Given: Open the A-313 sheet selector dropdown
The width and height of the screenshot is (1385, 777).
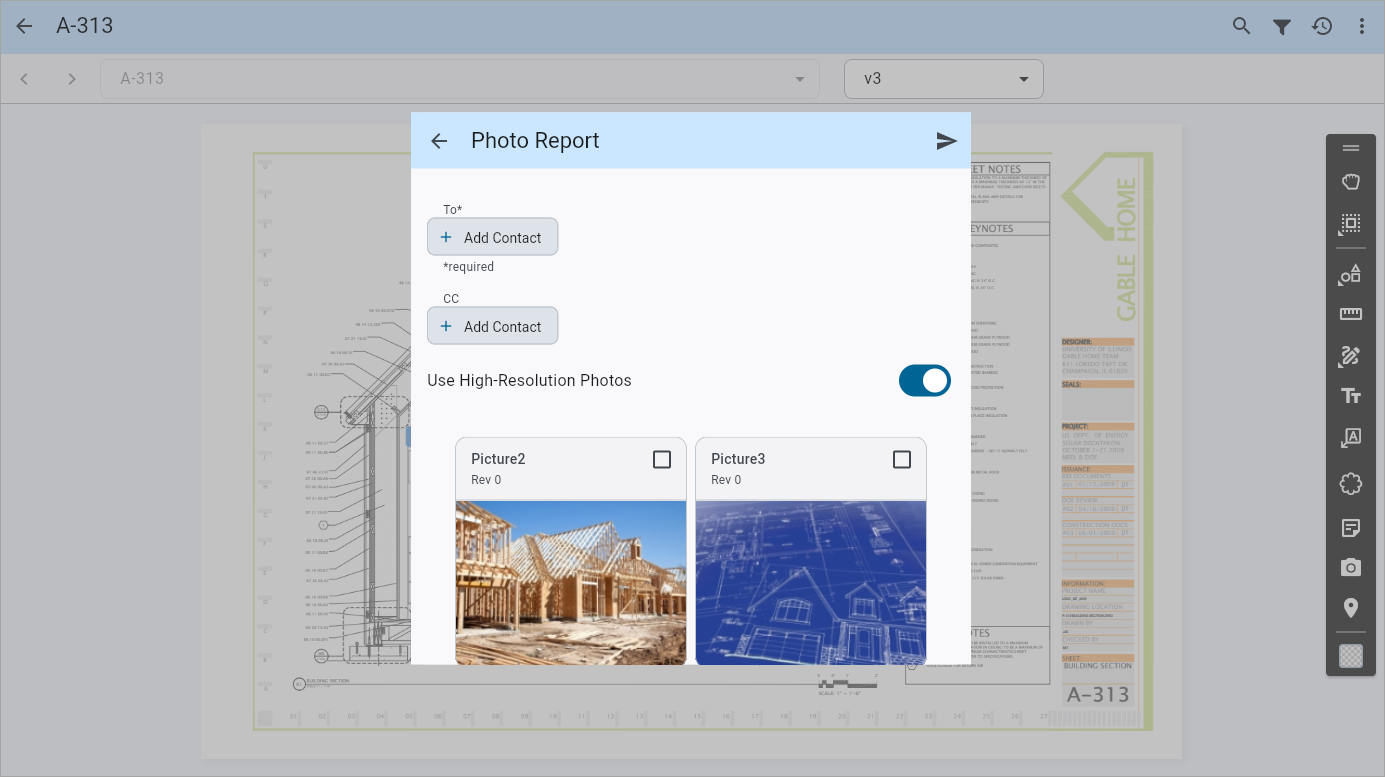Looking at the screenshot, I should (x=460, y=79).
